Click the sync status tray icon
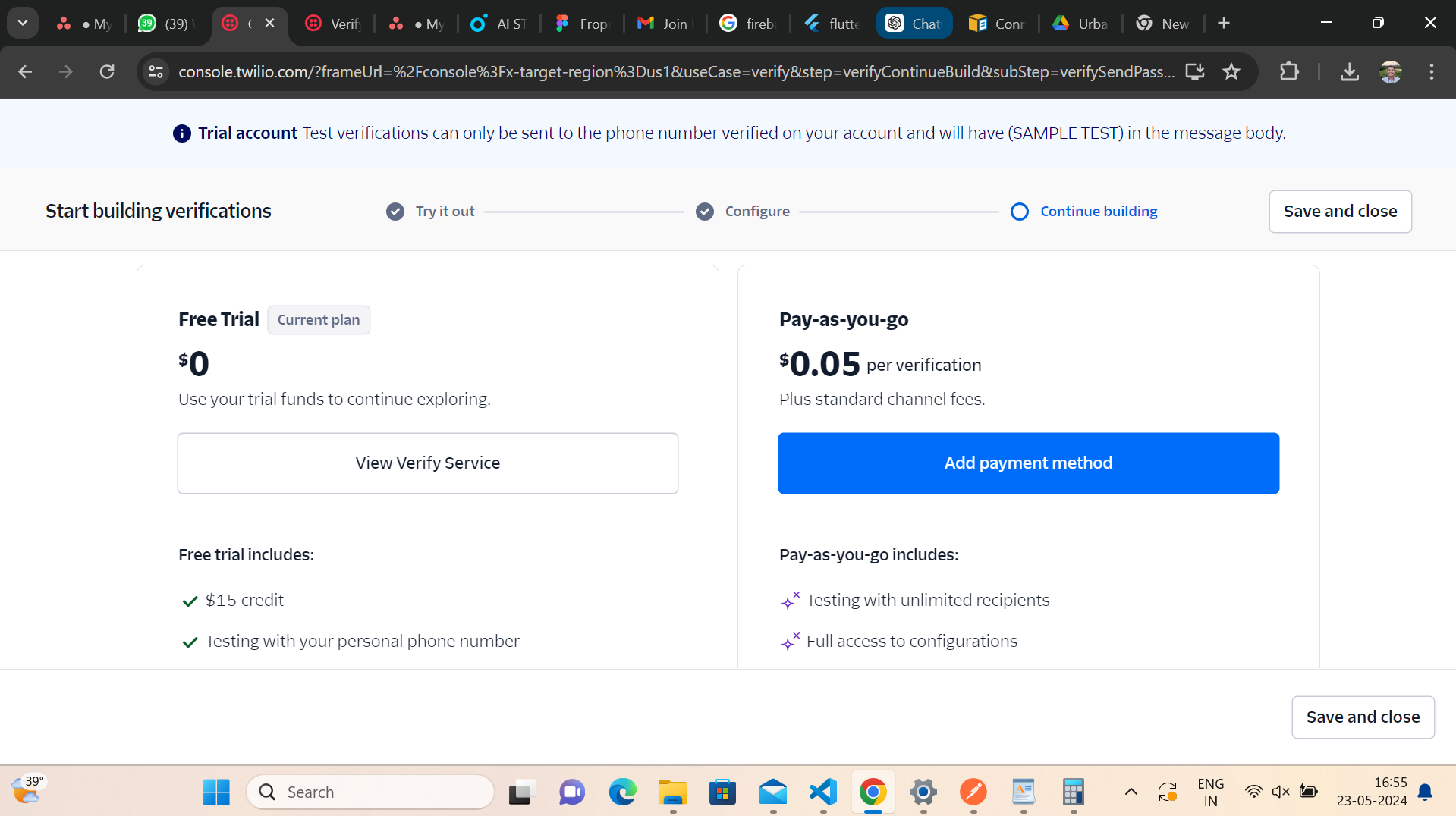Viewport: 1456px width, 816px height. pos(1167,792)
